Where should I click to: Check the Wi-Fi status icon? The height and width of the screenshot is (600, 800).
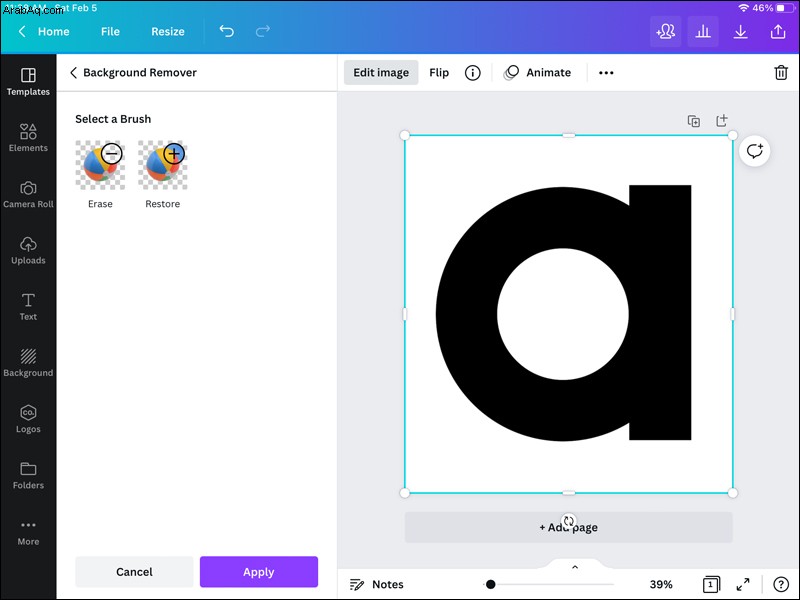743,8
